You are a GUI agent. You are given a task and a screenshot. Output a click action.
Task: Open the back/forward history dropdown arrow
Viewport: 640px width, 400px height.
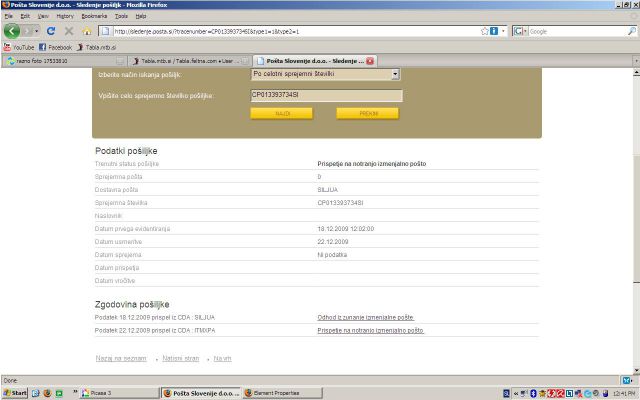tap(37, 31)
